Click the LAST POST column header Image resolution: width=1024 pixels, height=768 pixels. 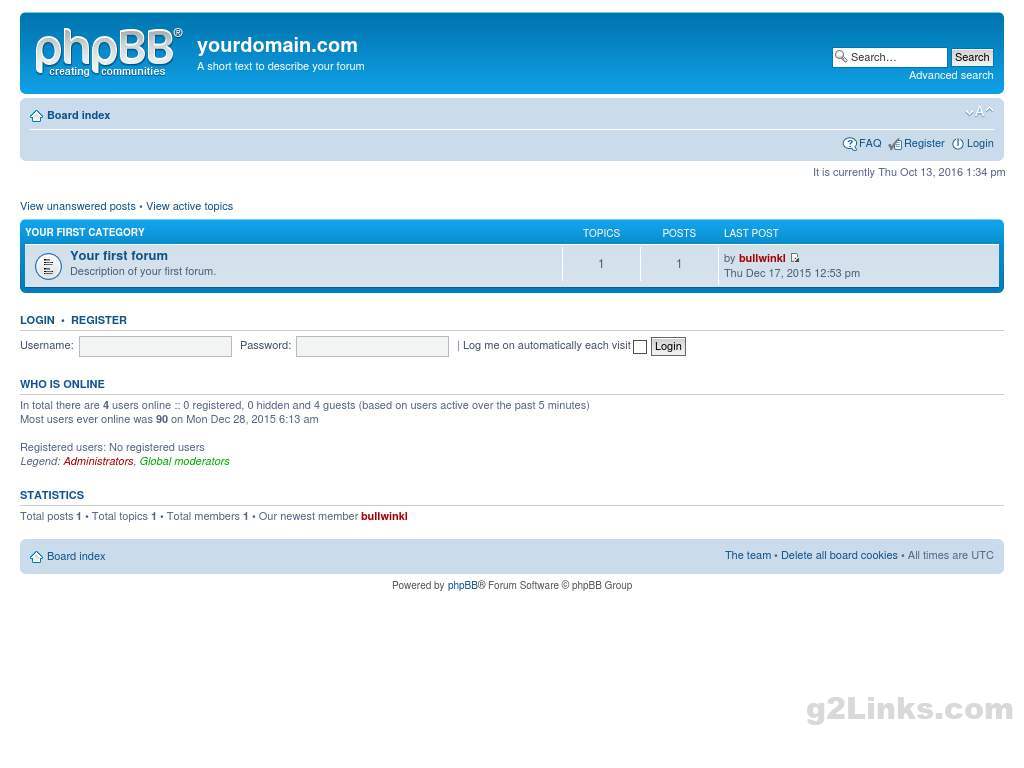click(x=751, y=233)
